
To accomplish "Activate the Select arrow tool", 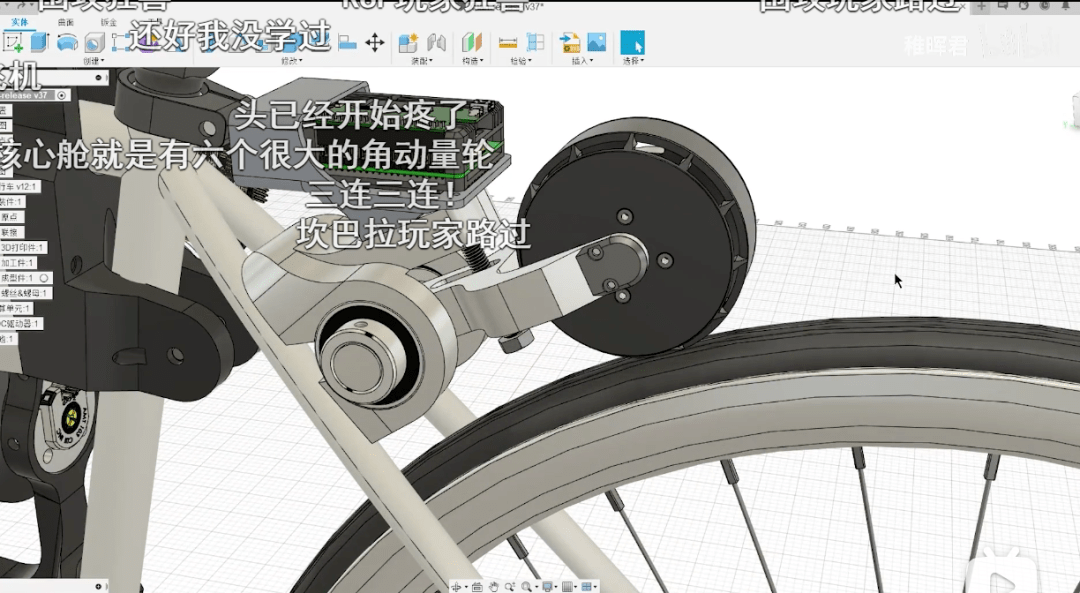I will [x=632, y=42].
